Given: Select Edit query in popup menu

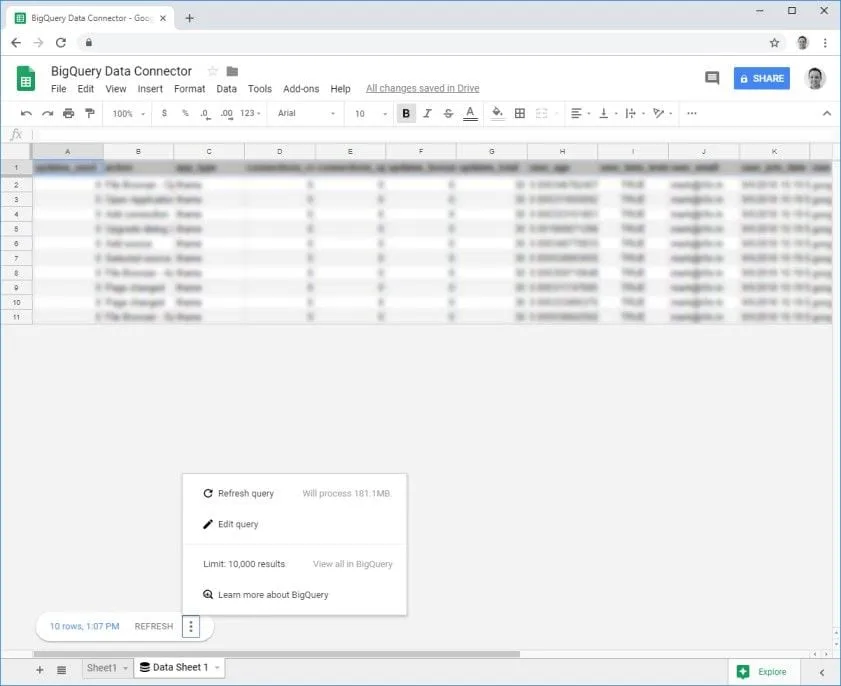Looking at the screenshot, I should (x=231, y=524).
